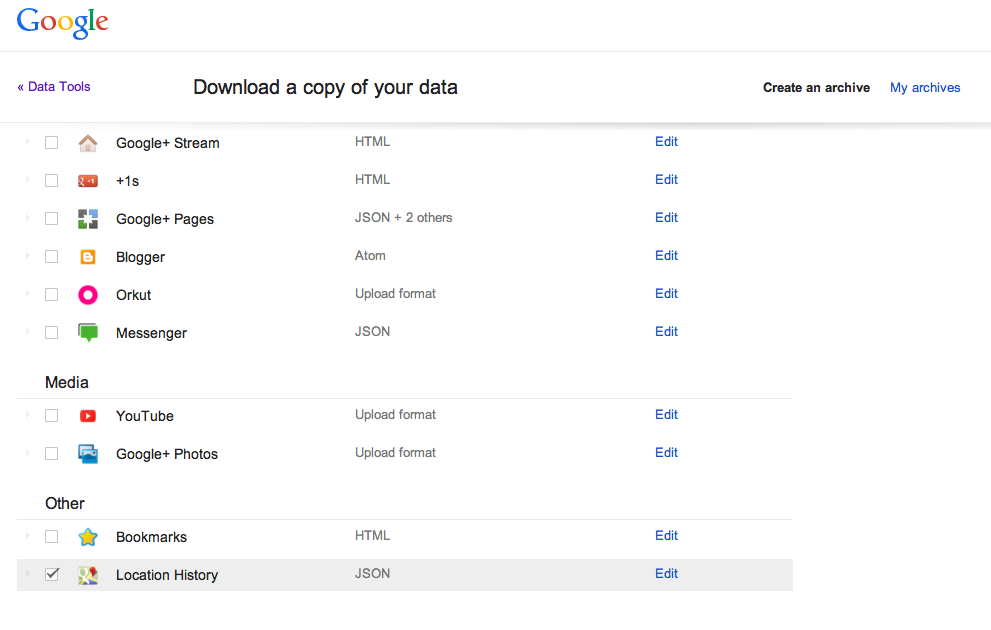Tick the Blogger checkbox
The image size is (991, 630).
pyautogui.click(x=52, y=257)
